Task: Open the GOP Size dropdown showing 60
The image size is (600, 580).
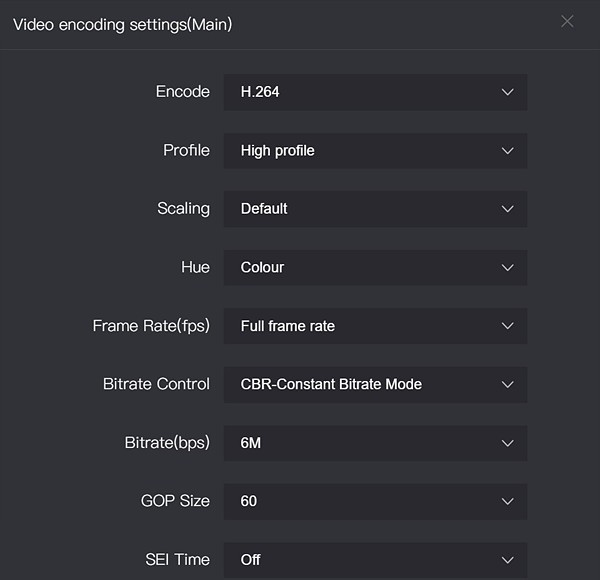Action: click(374, 502)
